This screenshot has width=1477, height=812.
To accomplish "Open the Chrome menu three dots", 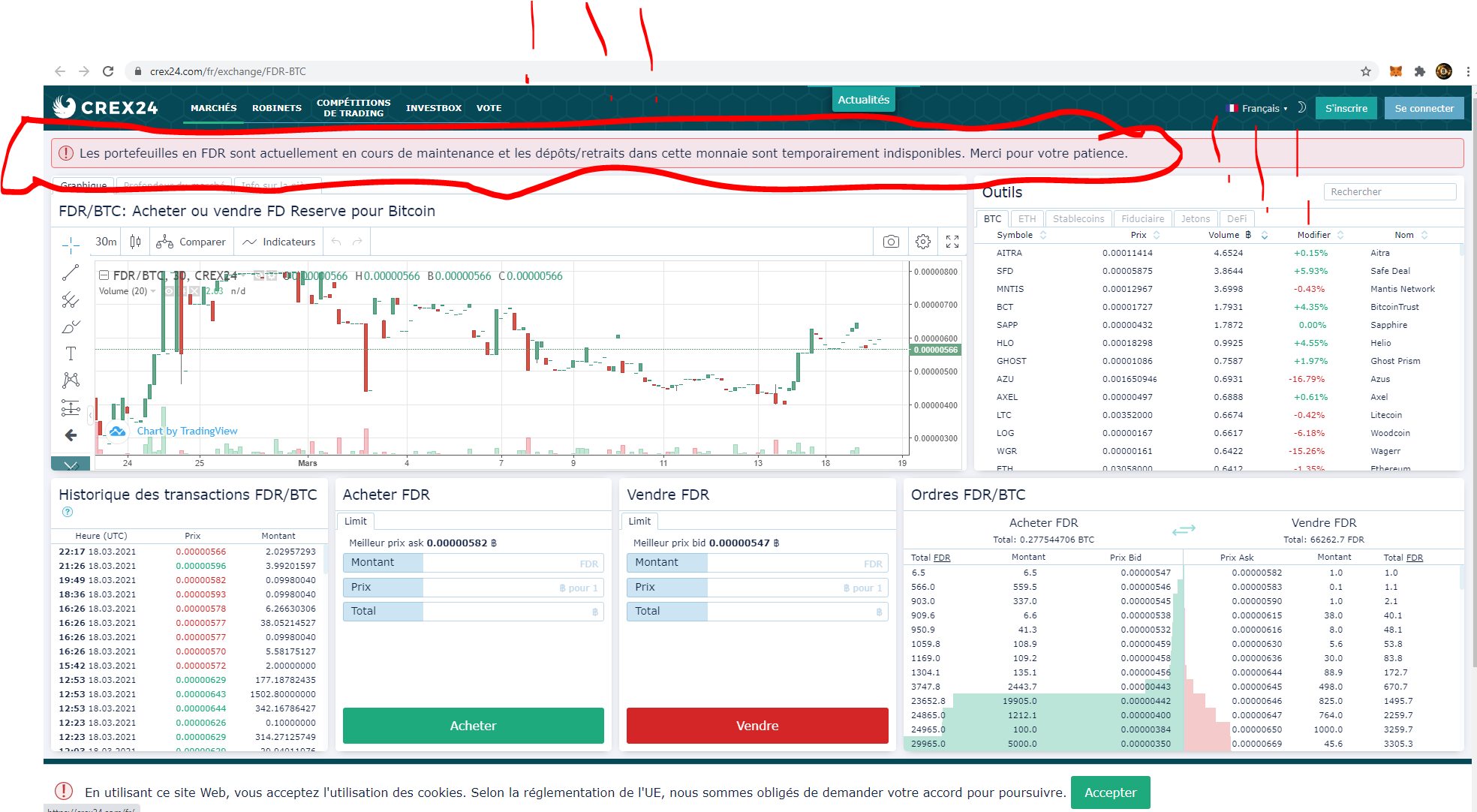I will point(1467,71).
